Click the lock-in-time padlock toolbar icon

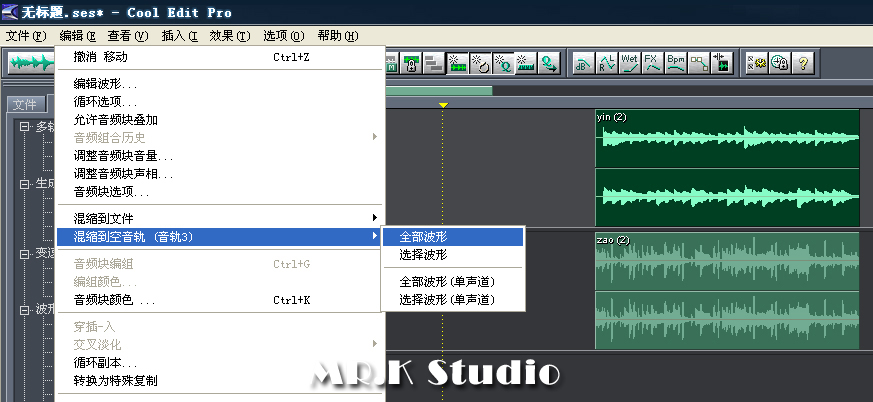coord(412,63)
